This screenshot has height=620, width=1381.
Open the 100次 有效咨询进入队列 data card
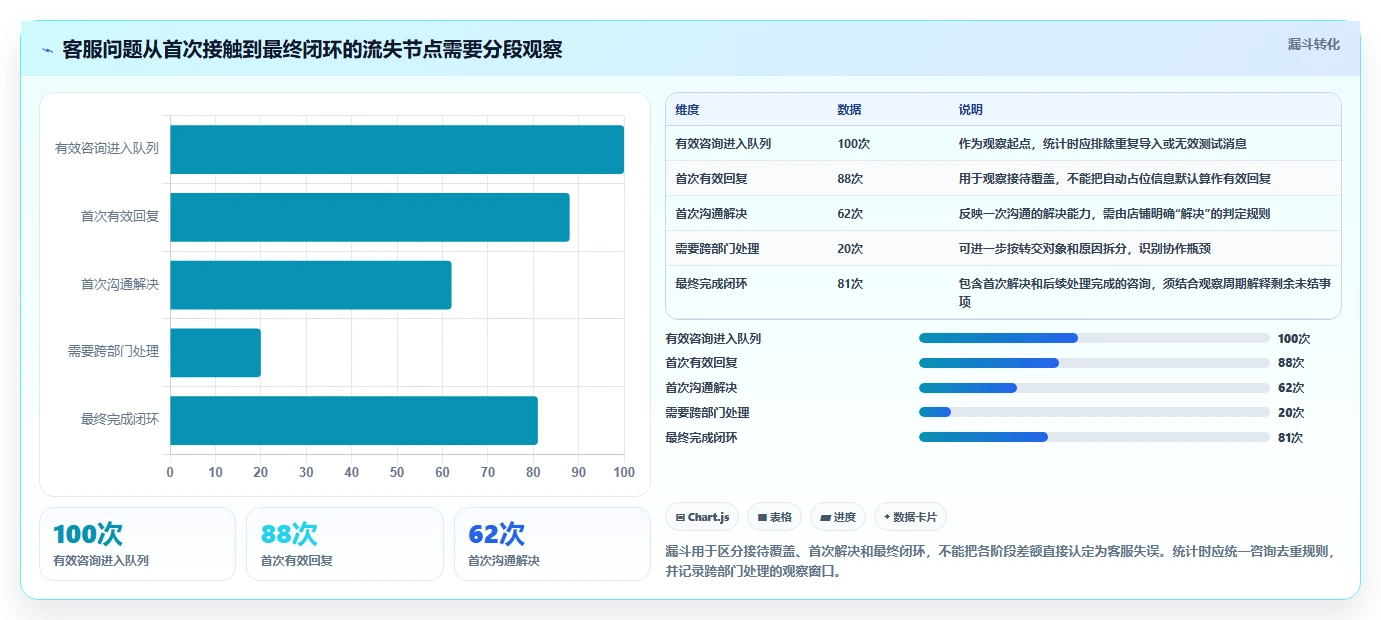137,544
